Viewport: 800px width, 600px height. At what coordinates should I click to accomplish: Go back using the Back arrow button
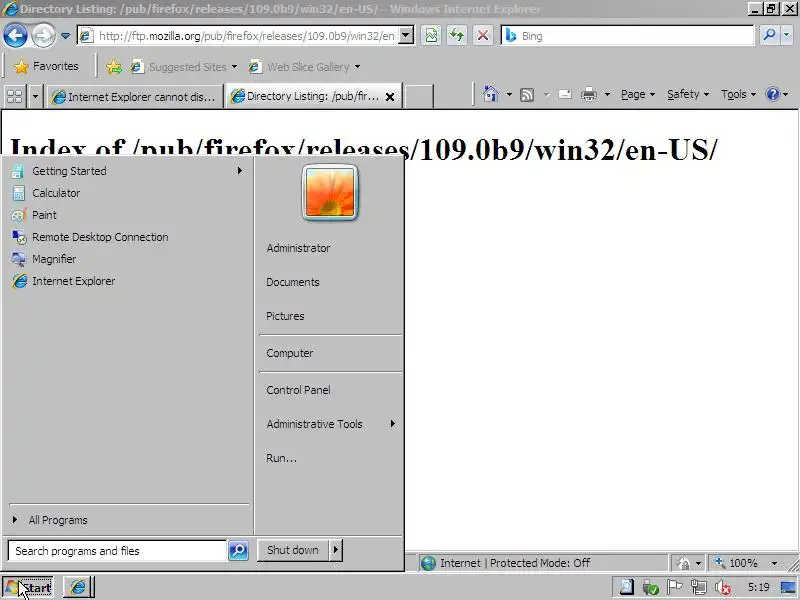tap(15, 36)
